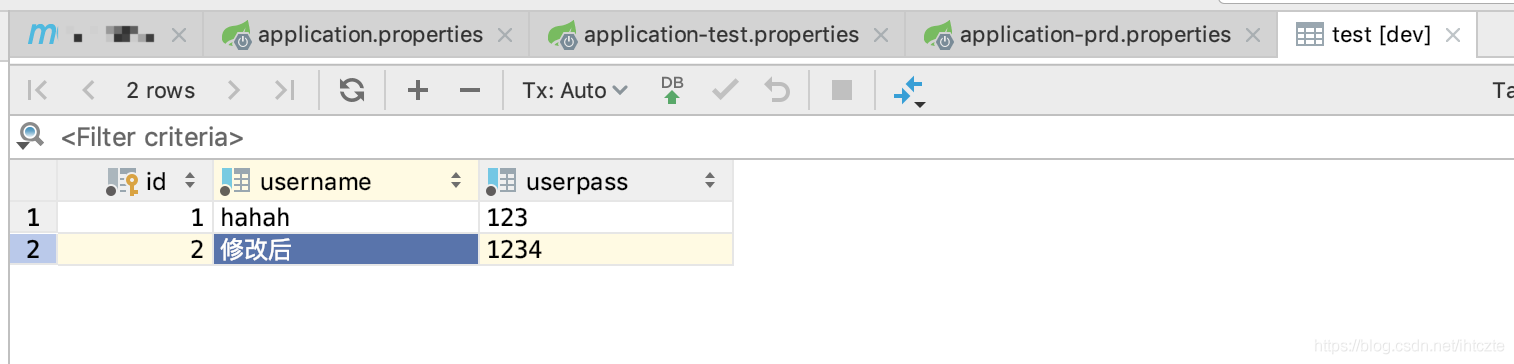Image resolution: width=1514 pixels, height=364 pixels.
Task: Click the Reload Page refresh icon
Action: 351,90
